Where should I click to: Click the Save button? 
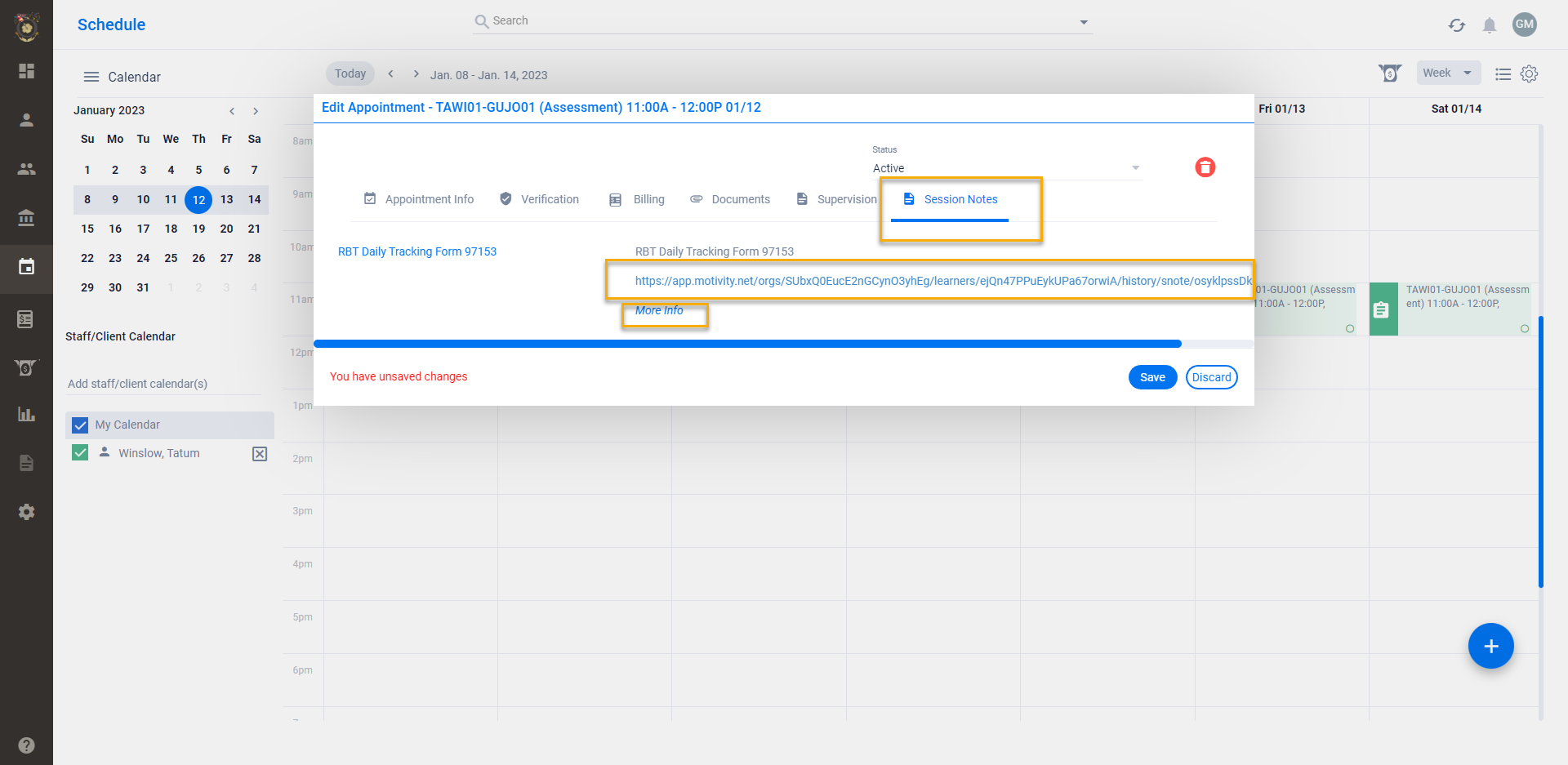(x=1152, y=376)
